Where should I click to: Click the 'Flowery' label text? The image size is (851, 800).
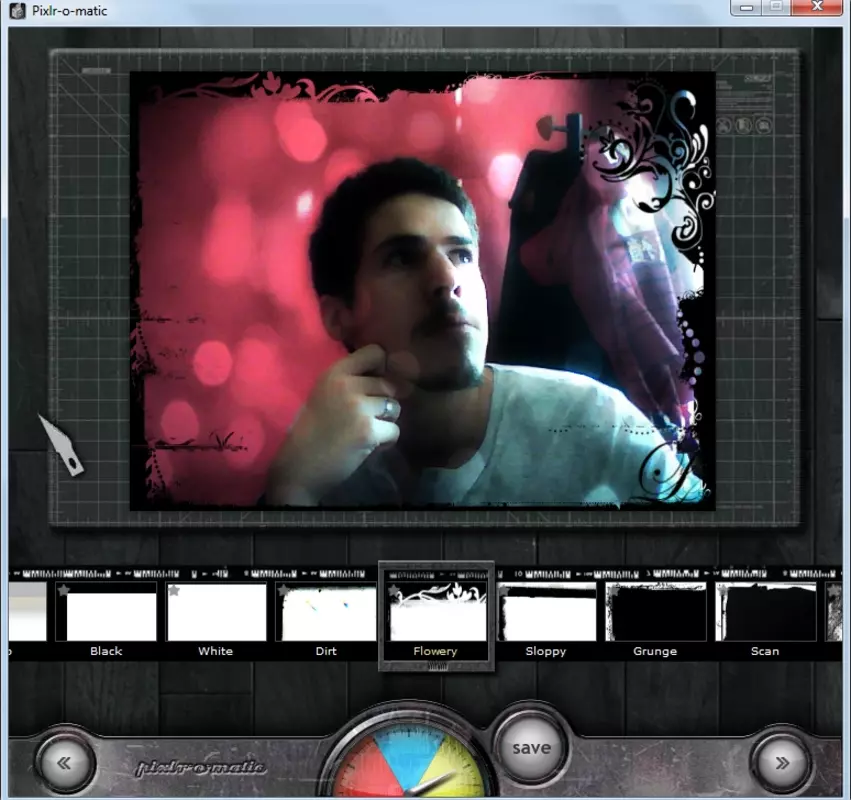(435, 651)
